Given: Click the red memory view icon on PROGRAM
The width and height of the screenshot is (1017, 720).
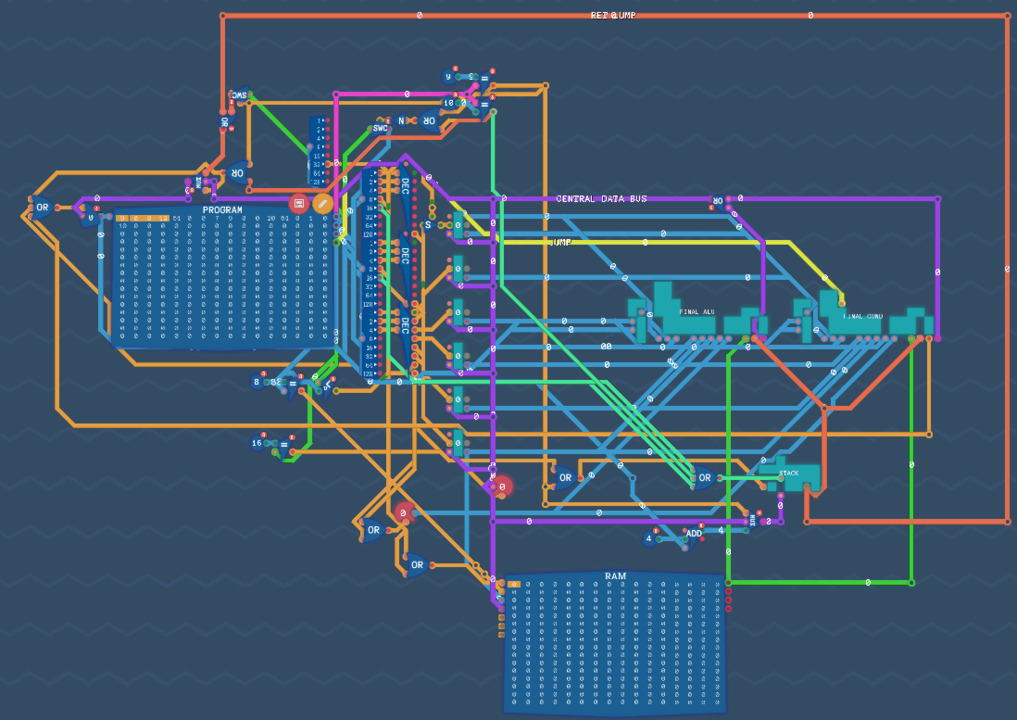Looking at the screenshot, I should click(x=298, y=203).
